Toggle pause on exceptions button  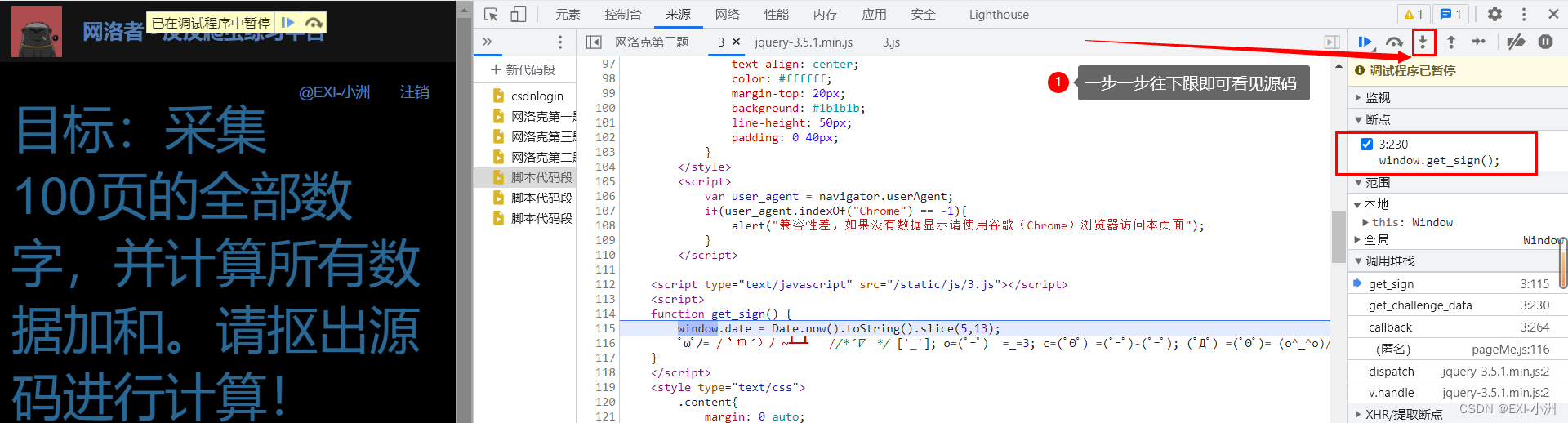(1545, 42)
